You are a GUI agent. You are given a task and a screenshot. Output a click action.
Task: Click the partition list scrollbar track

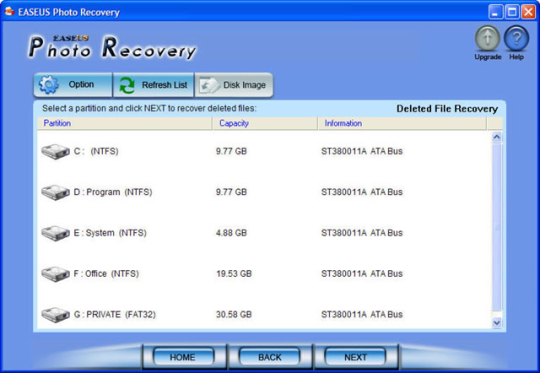[497, 227]
